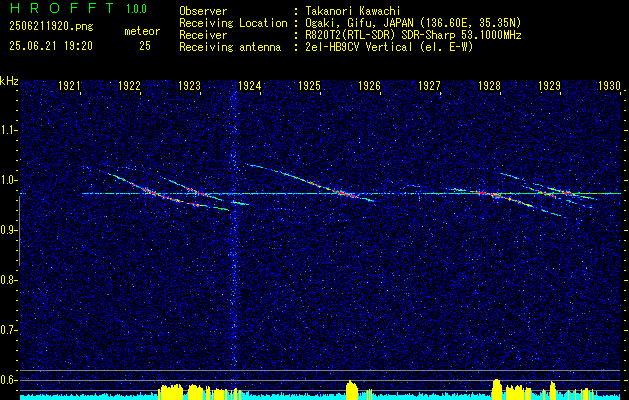Click the 1928 time marker
Image resolution: width=629 pixels, height=400 pixels.
point(489,86)
